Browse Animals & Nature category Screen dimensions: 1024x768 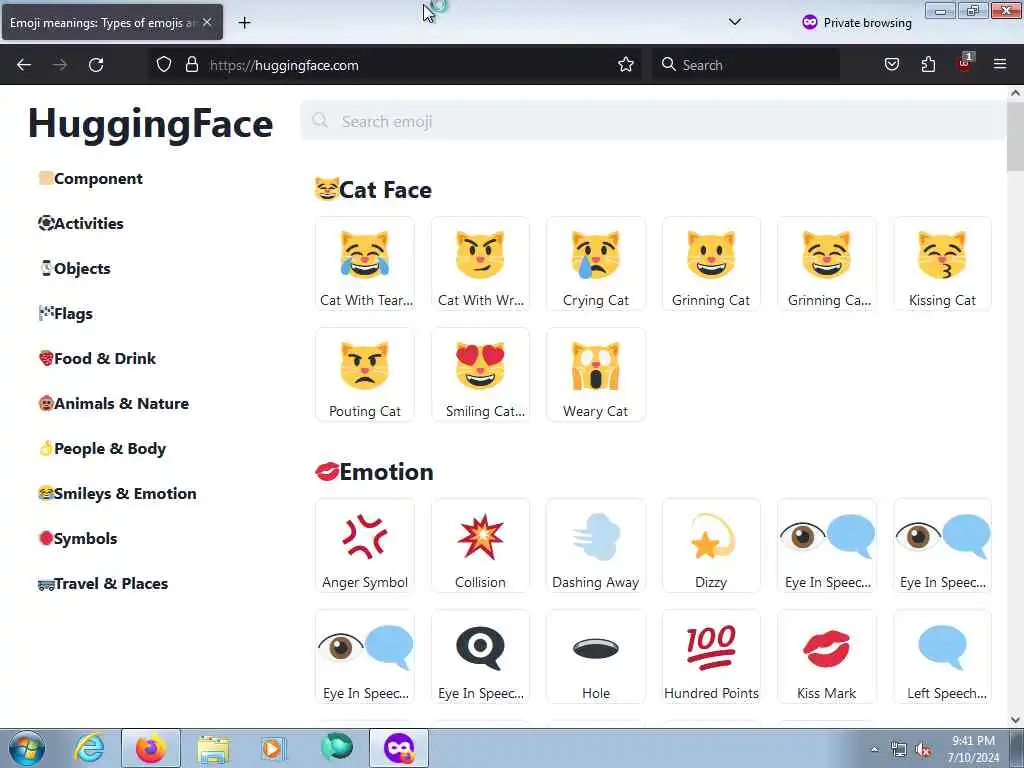113,404
